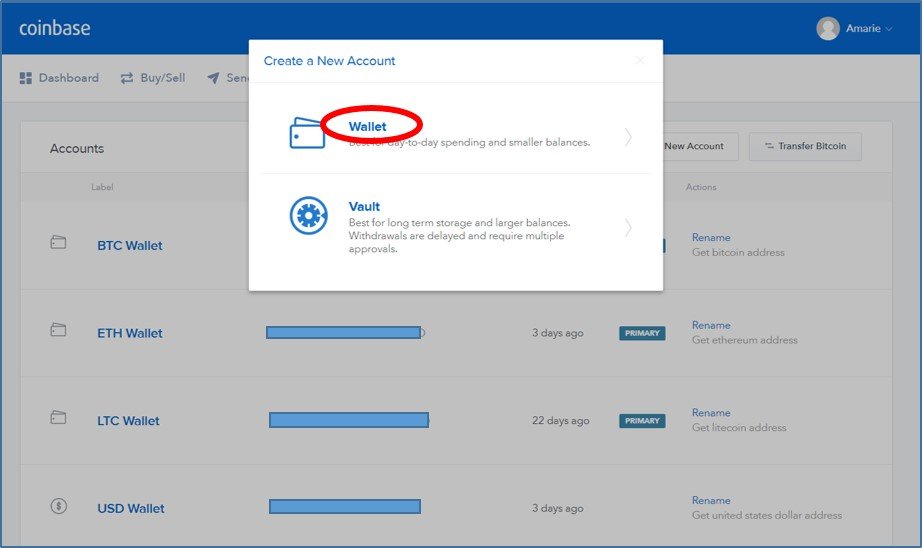Click the Wallet icon in dialog
Screen dimensions: 922x548
[307, 133]
